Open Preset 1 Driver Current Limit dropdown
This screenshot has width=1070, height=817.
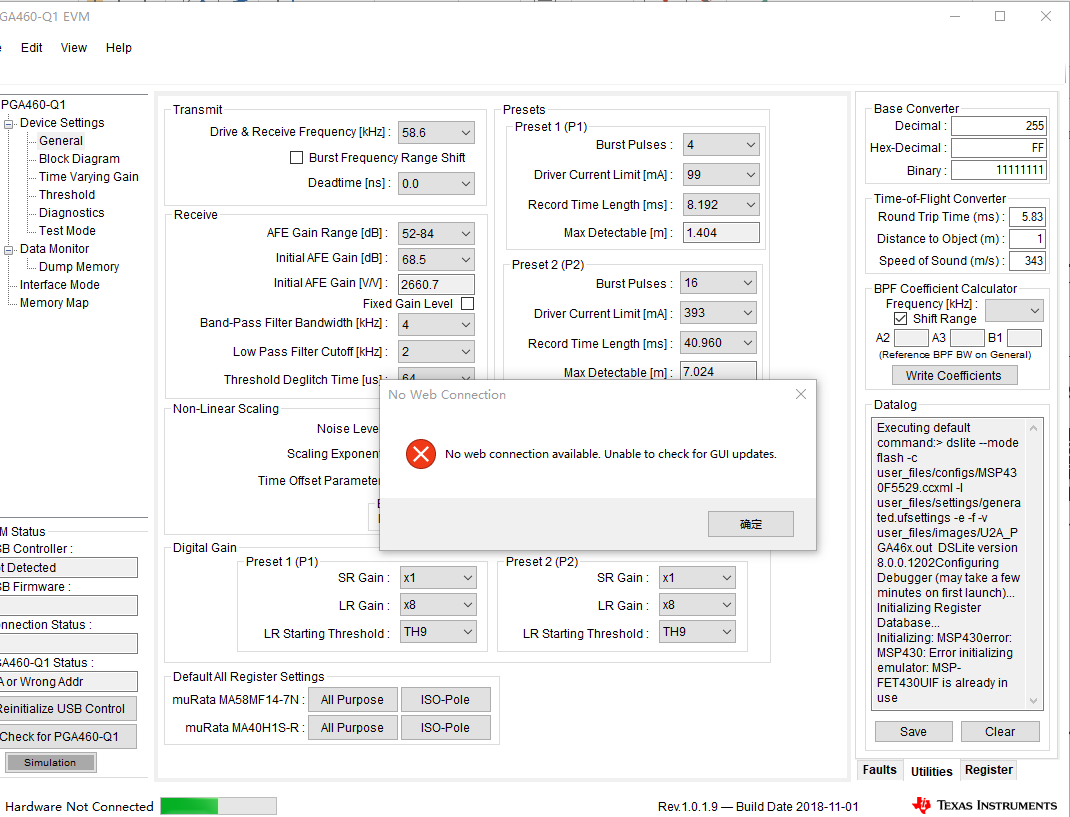coord(721,175)
